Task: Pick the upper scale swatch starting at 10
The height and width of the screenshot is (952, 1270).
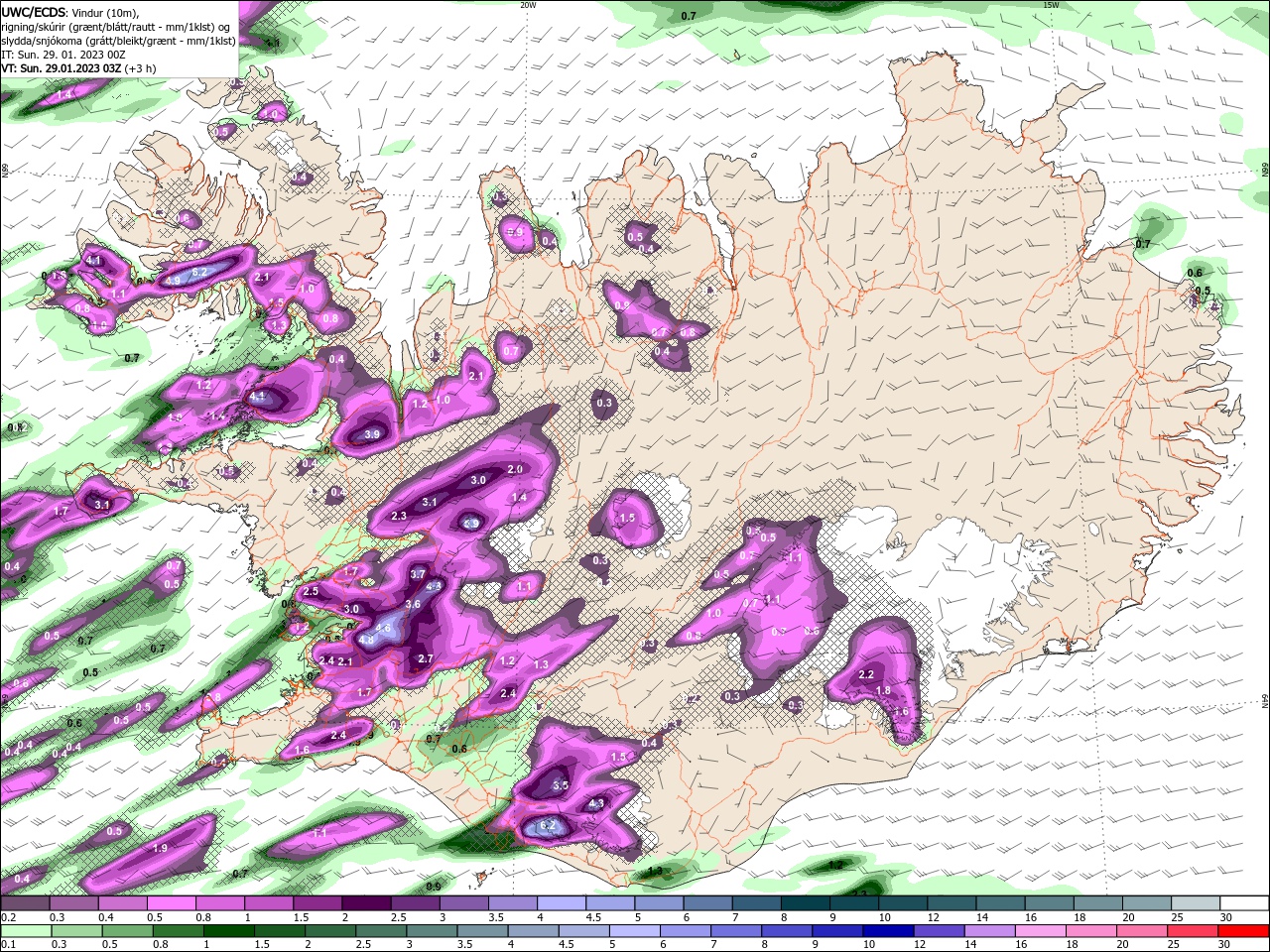Action: [902, 903]
